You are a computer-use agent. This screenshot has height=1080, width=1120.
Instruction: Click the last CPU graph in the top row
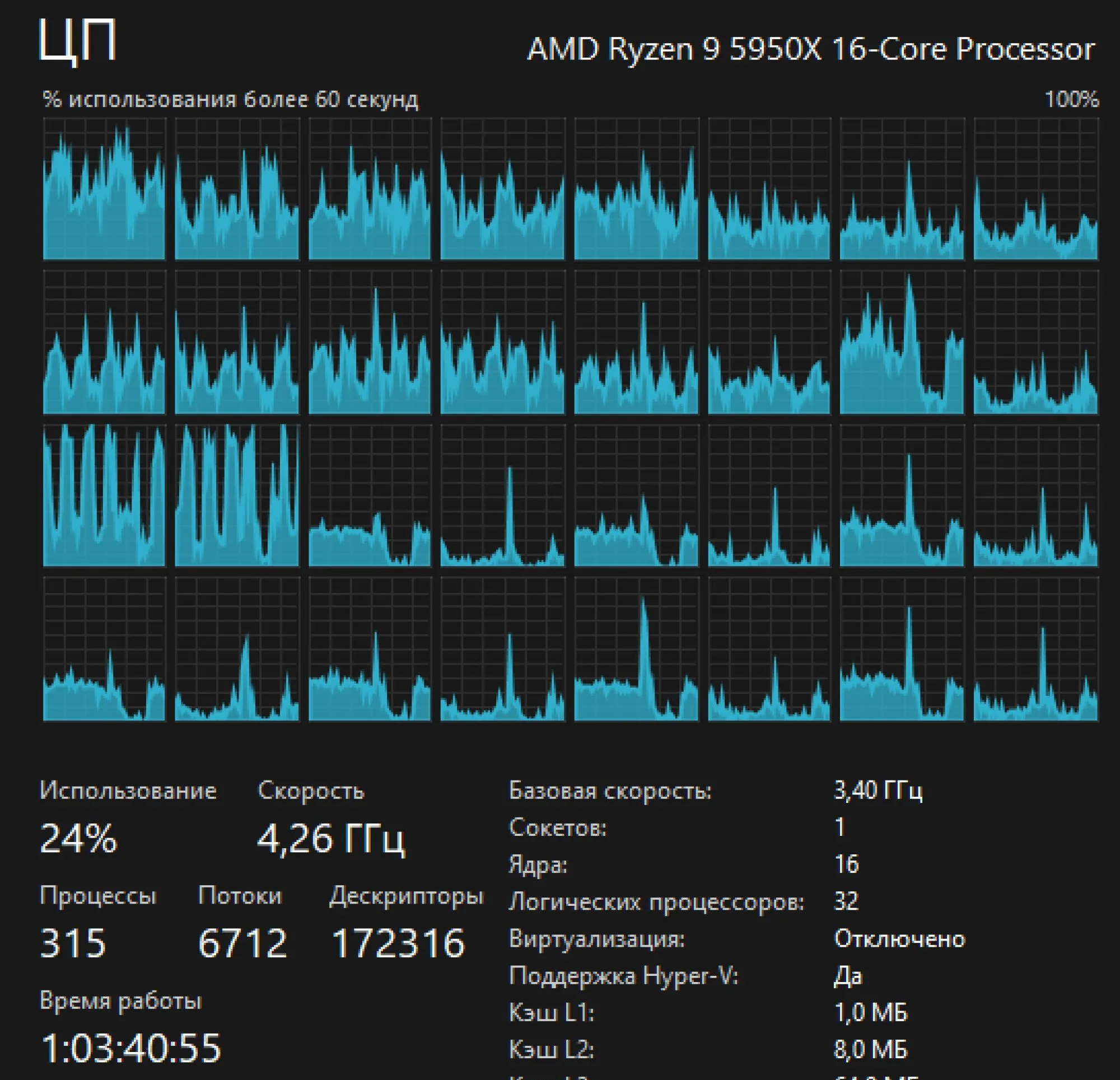coord(1036,189)
